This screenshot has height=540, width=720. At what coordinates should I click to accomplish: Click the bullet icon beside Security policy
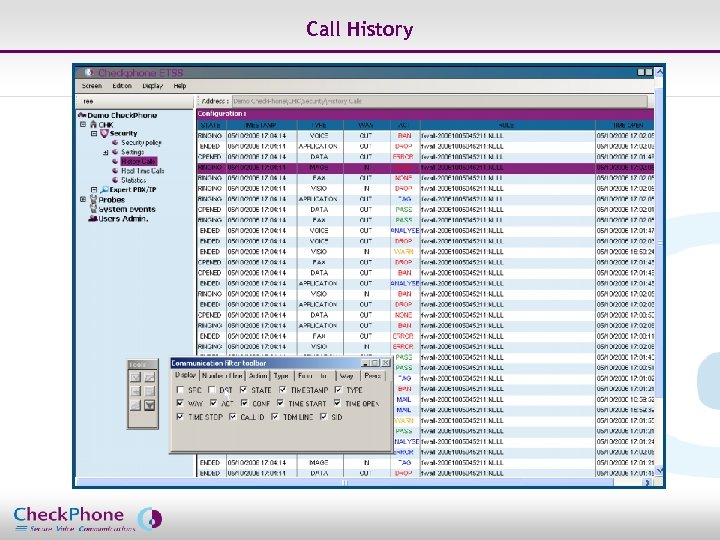pos(115,142)
